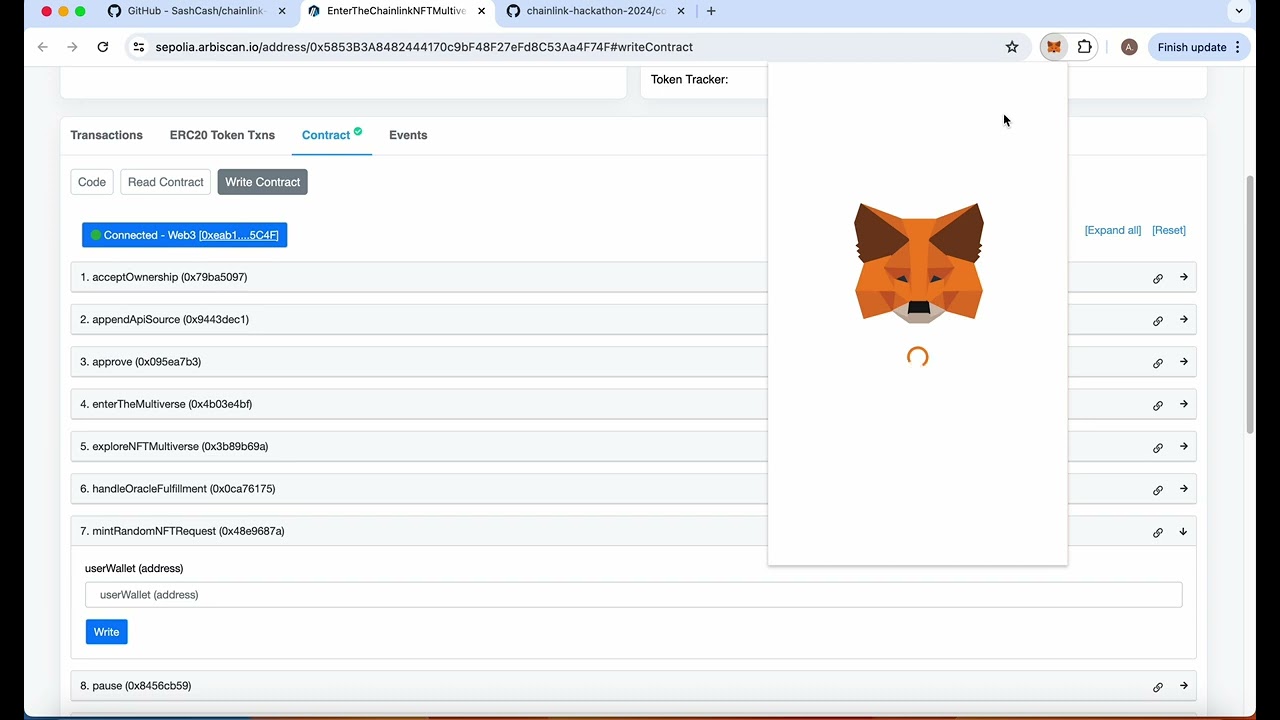
Task: Click '6. handleOracleFulfillment (0x0ca76175)' row text
Action: (178, 489)
